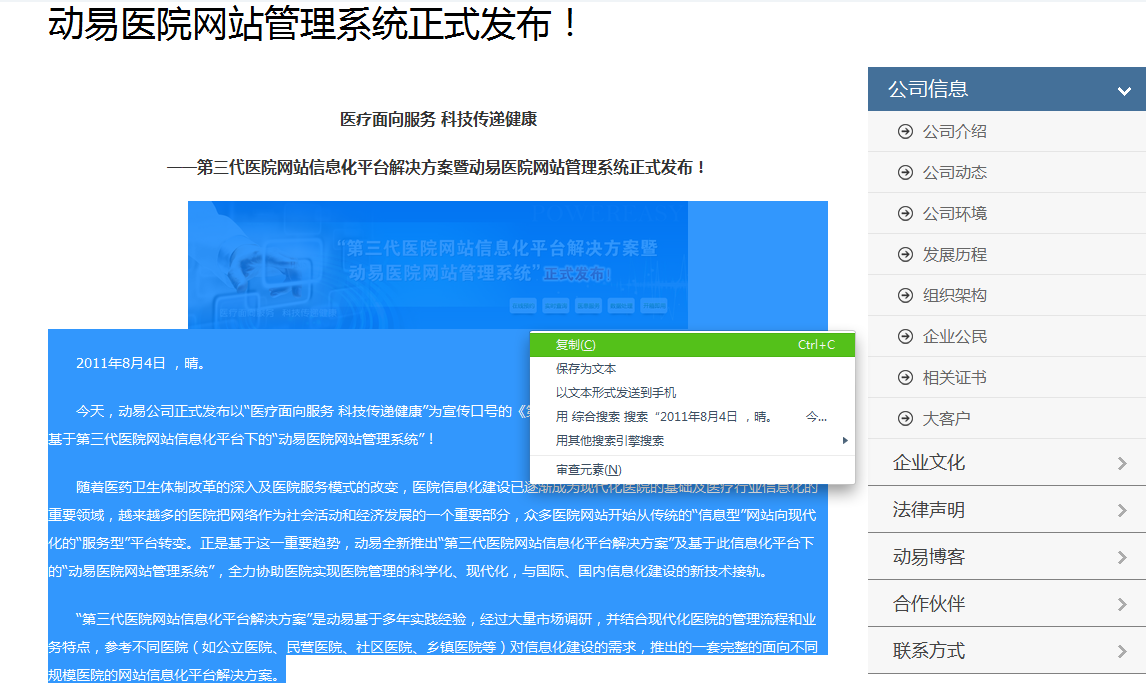Screen dimensions: 1146x699
Task: Collapse the 公司信息 section chevron
Action: tap(1124, 91)
